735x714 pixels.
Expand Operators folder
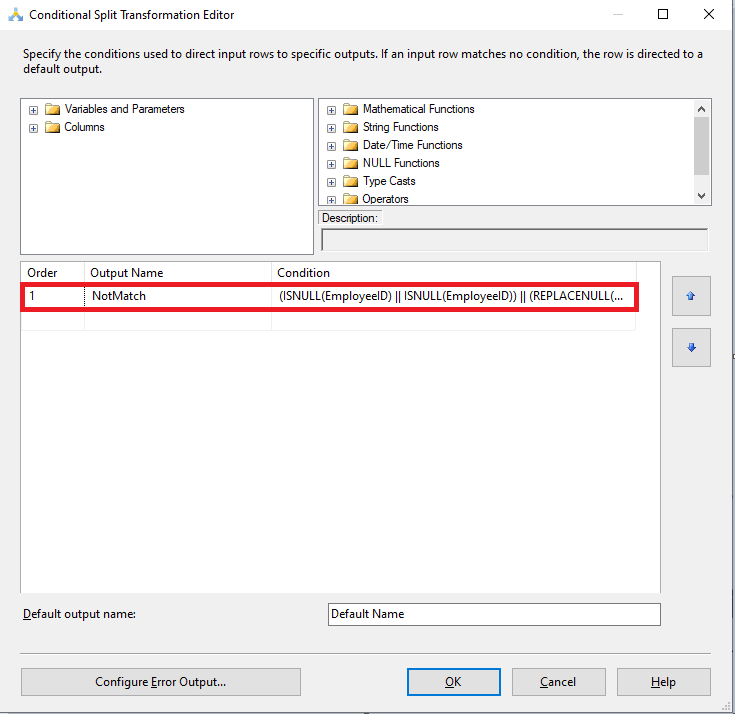331,200
